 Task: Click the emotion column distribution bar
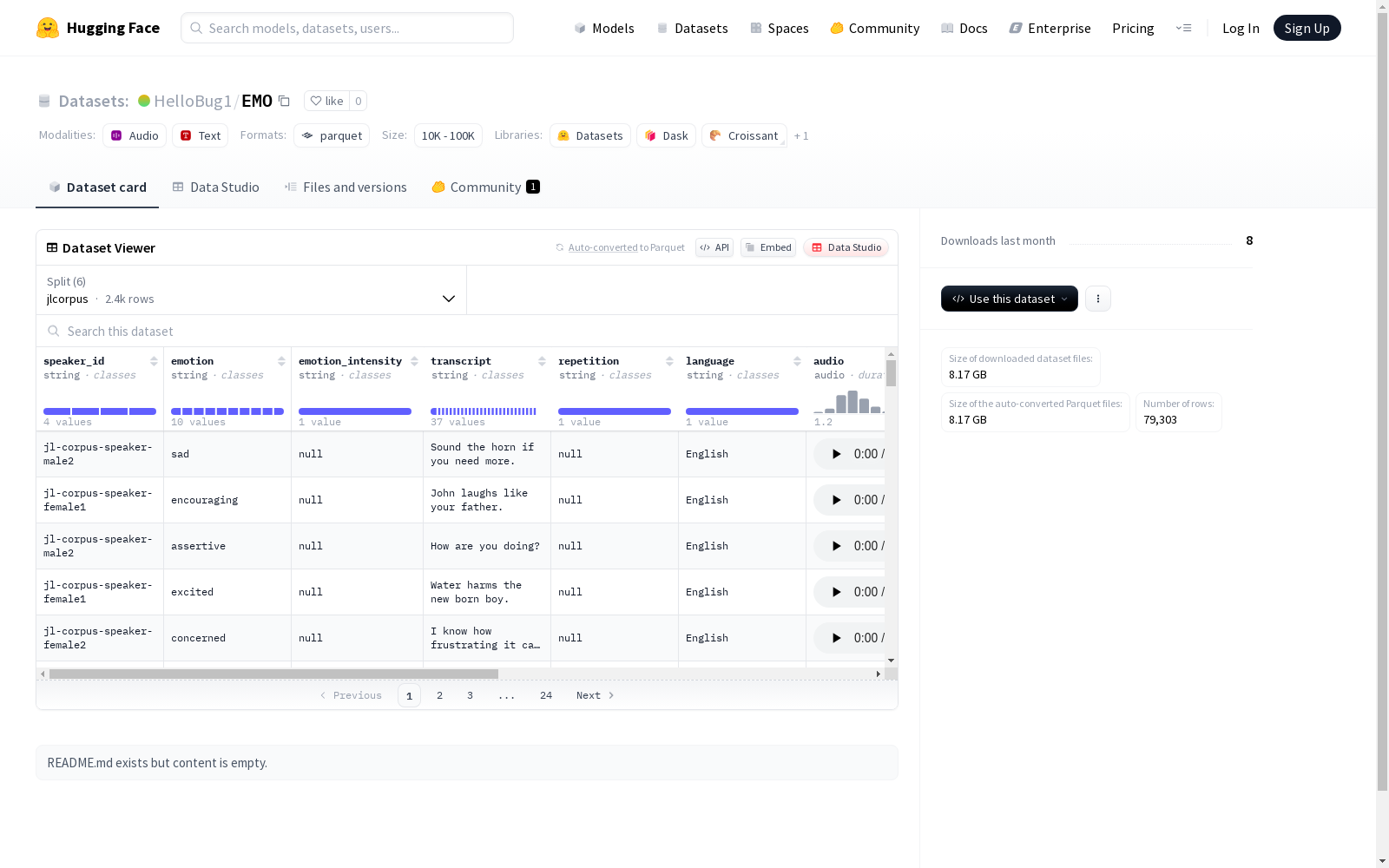(x=227, y=411)
